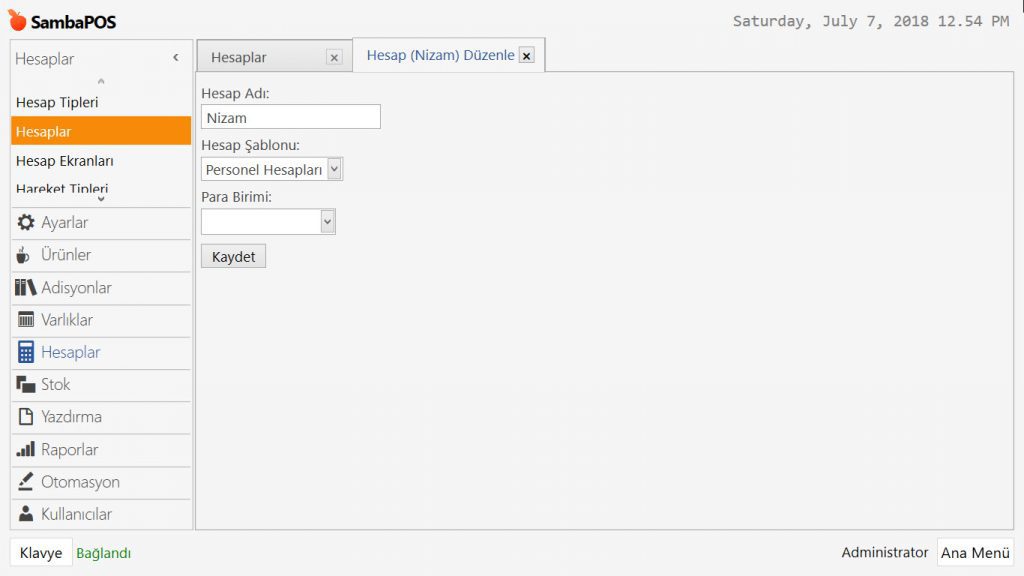Open Adisyonlar using the books icon

[26, 288]
